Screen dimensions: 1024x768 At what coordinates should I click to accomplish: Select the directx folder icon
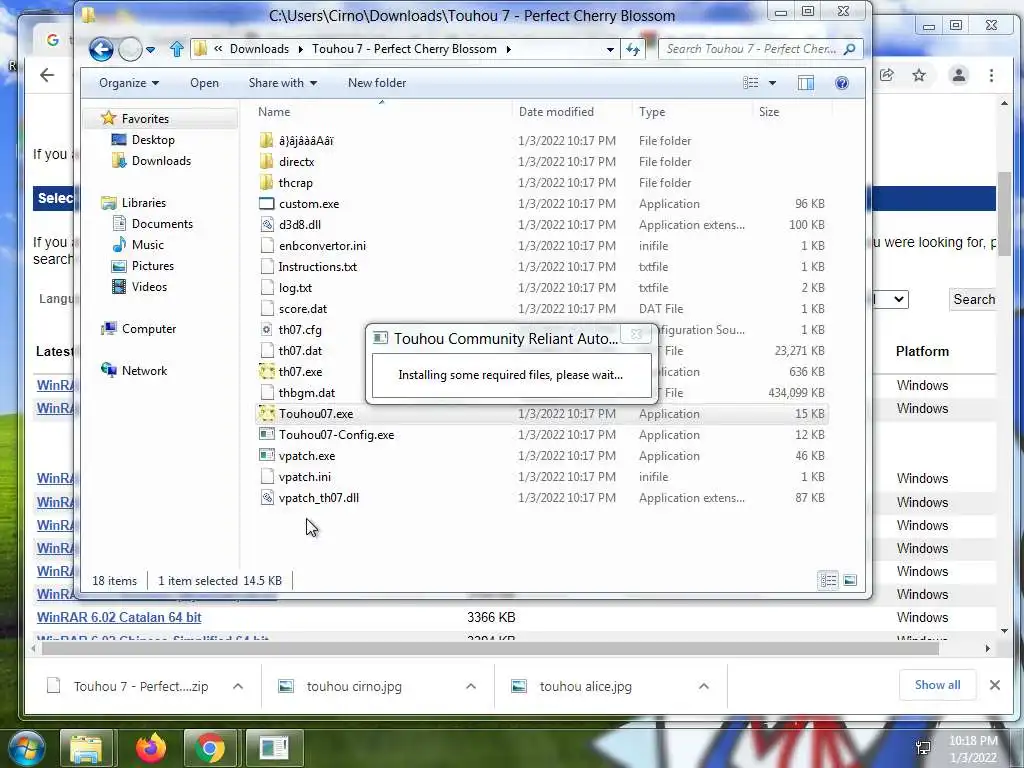pos(266,161)
